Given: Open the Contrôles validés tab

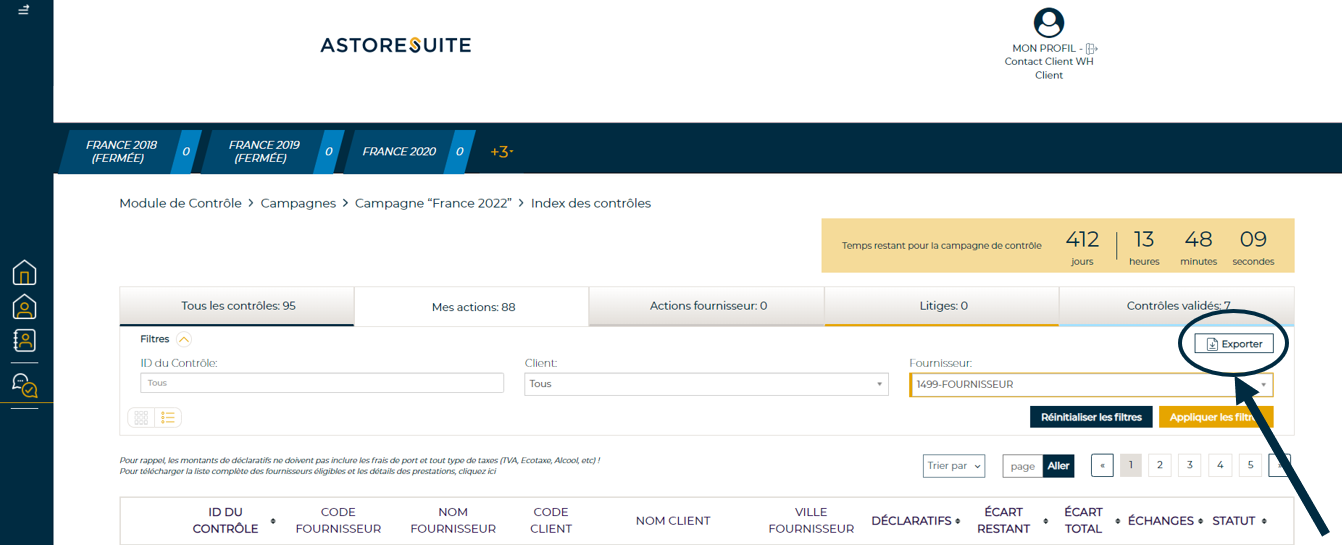Looking at the screenshot, I should click(x=1177, y=306).
